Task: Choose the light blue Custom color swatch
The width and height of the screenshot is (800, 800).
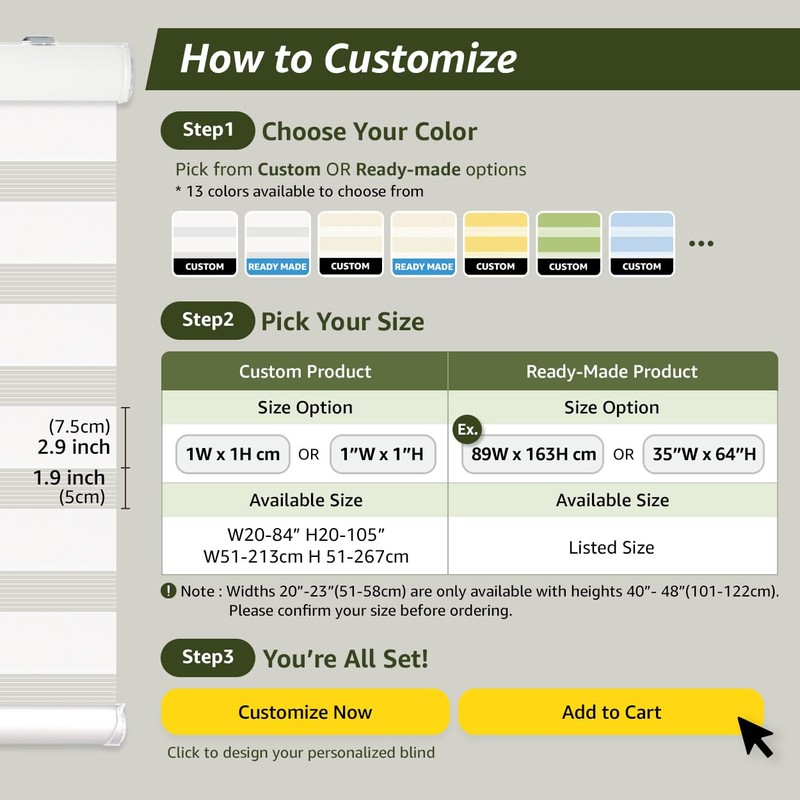Action: tap(641, 243)
